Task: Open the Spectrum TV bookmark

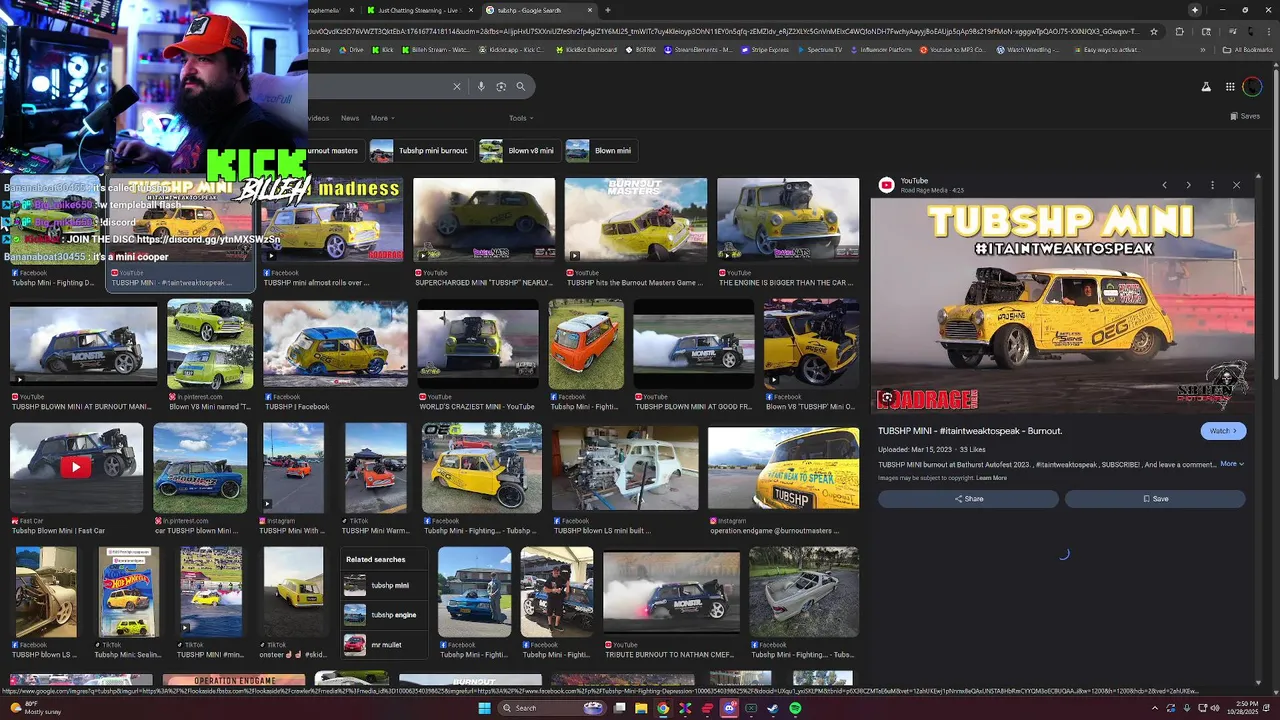Action: 820,50
